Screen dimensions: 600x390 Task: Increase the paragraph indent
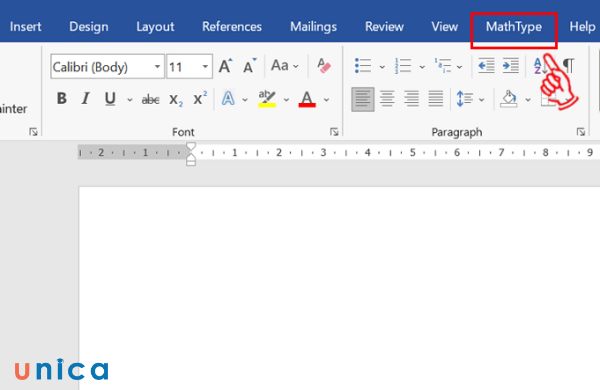510,66
